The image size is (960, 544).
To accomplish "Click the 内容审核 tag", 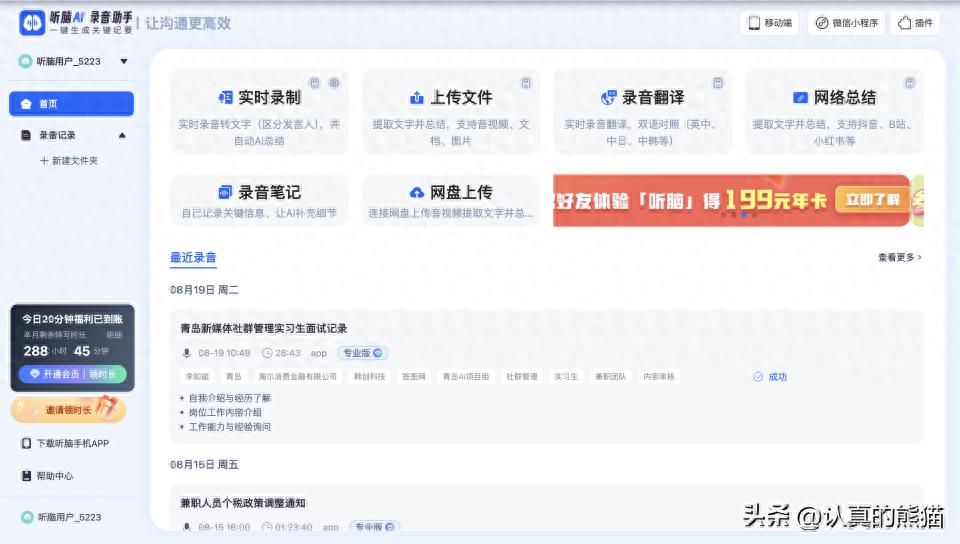I will pyautogui.click(x=659, y=377).
